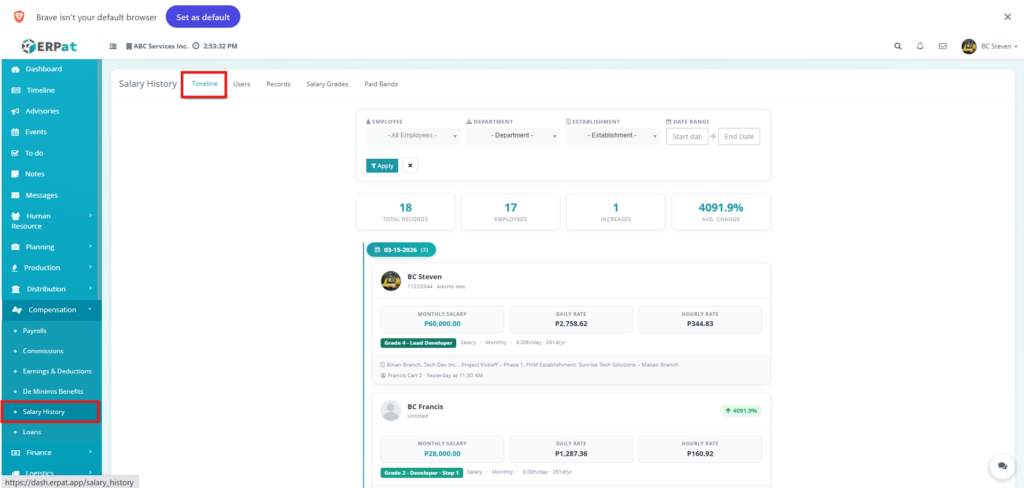This screenshot has width=1024, height=488.
Task: Click P344.83 hourly rate value
Action: tap(700, 323)
